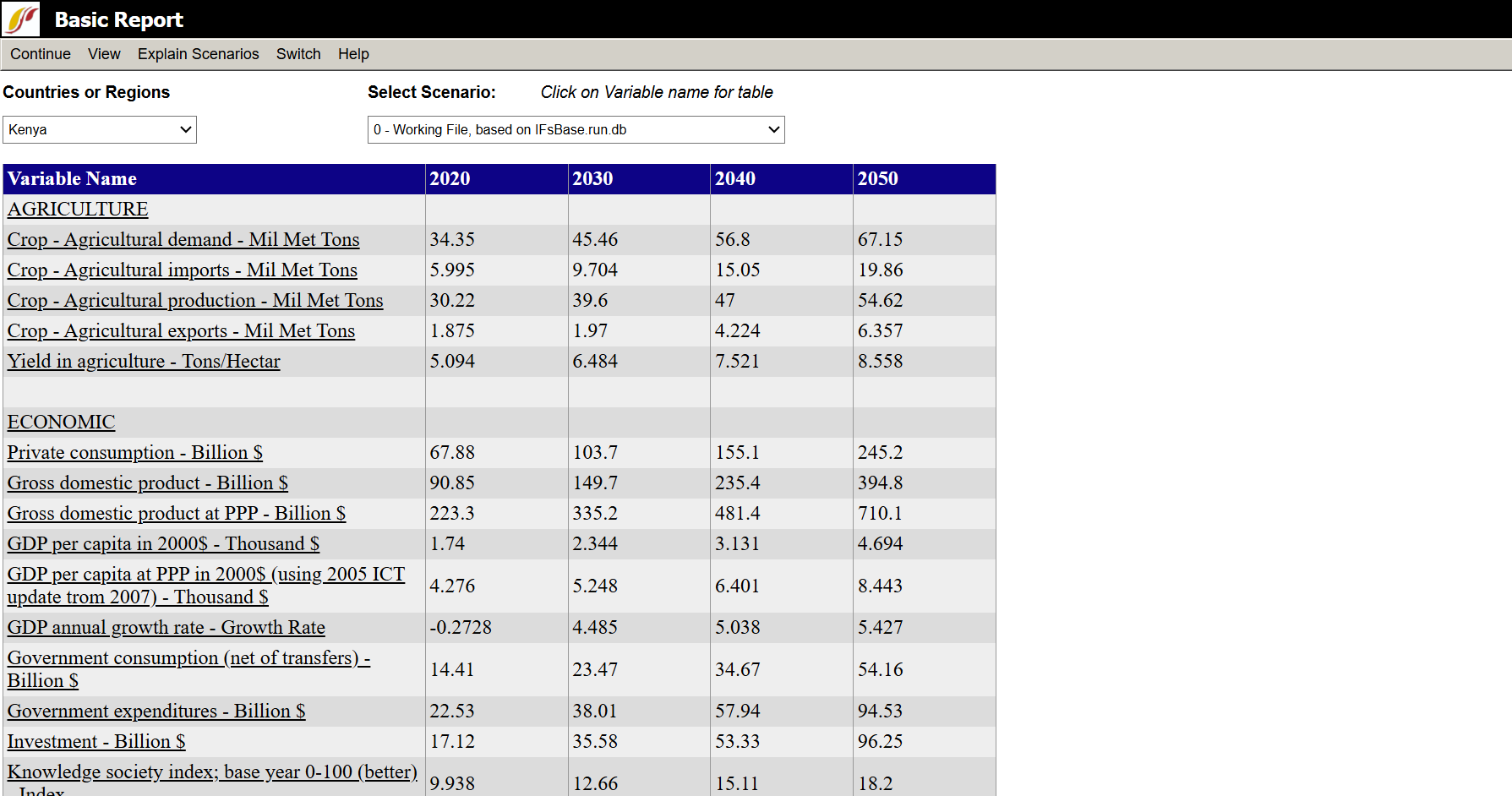Open Private consumption Billion $ link
Viewport: 1512px width, 796px height.
135,453
